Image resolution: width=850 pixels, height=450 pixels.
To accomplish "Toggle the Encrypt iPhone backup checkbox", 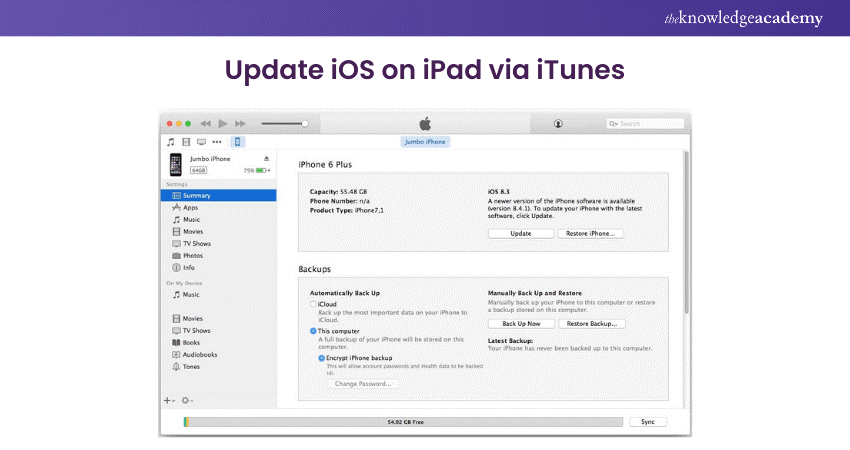I will pos(322,357).
